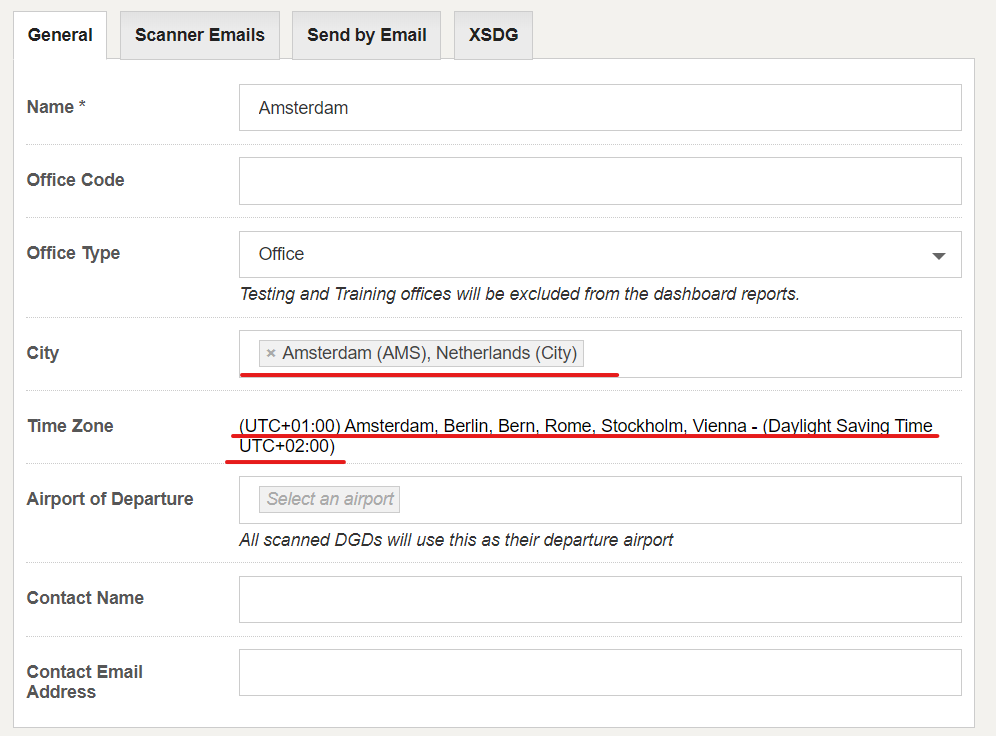This screenshot has height=736, width=996.
Task: Click empty area of City field
Action: [772, 354]
